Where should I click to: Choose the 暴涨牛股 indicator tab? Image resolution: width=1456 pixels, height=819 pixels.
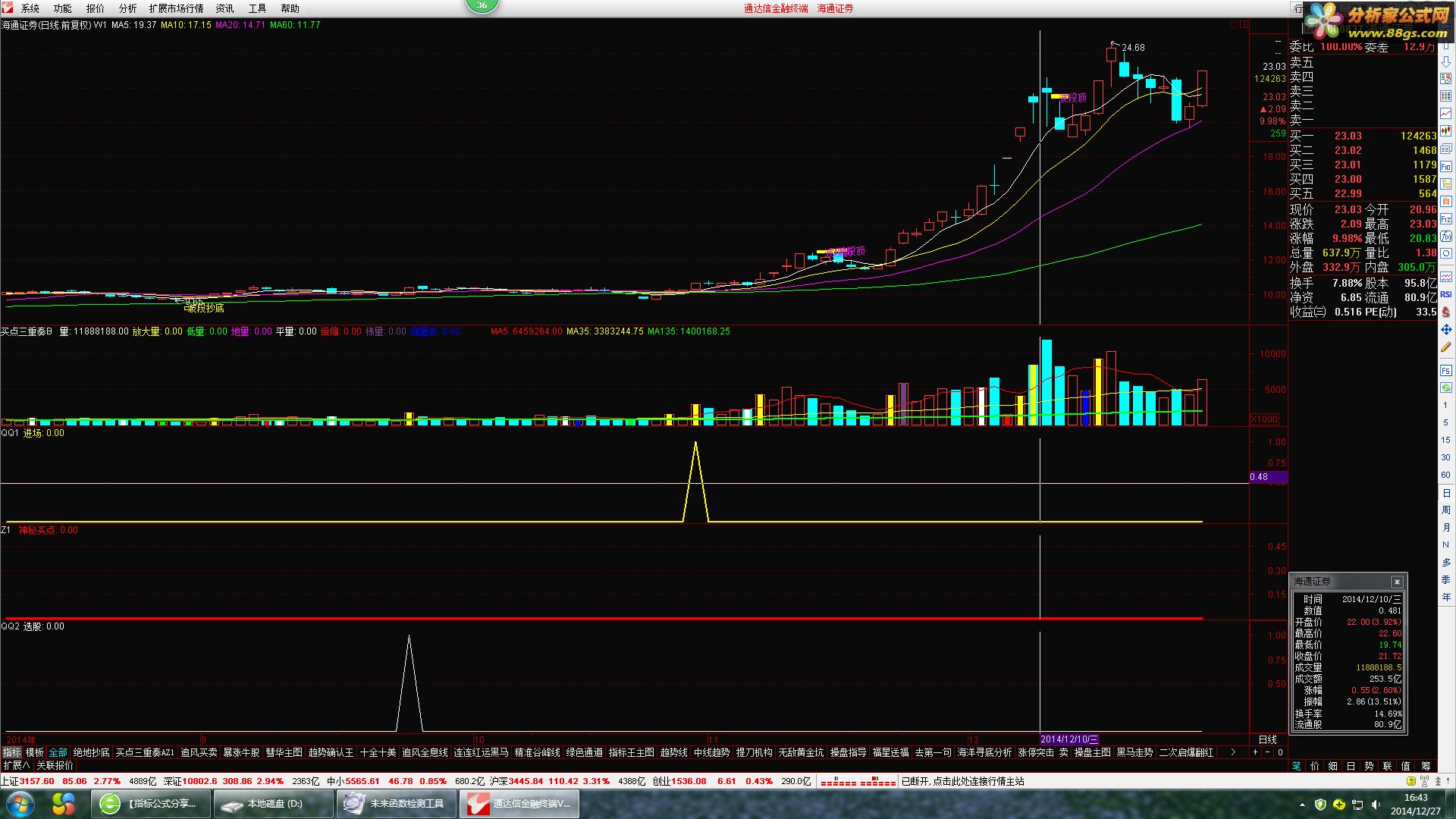[x=241, y=752]
